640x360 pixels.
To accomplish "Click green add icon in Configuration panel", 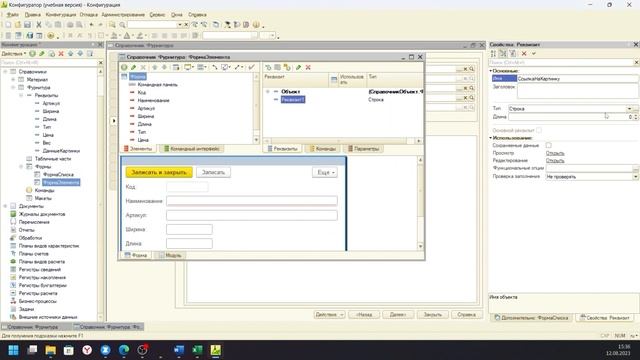I will tap(32, 53).
